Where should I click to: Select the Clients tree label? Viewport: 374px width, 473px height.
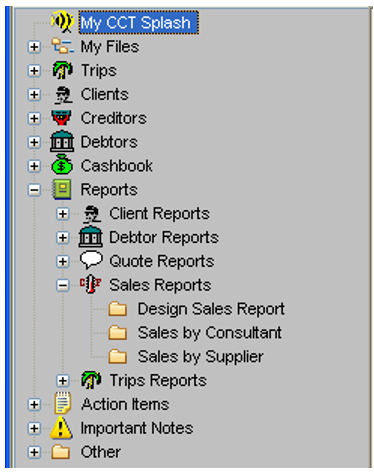(x=105, y=94)
